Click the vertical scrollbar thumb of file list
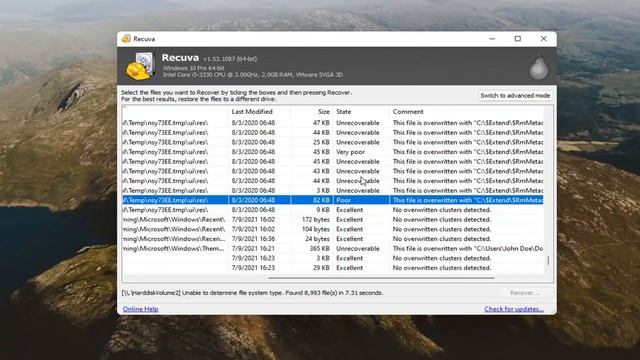Viewport: 640px width, 360px height. [548, 260]
